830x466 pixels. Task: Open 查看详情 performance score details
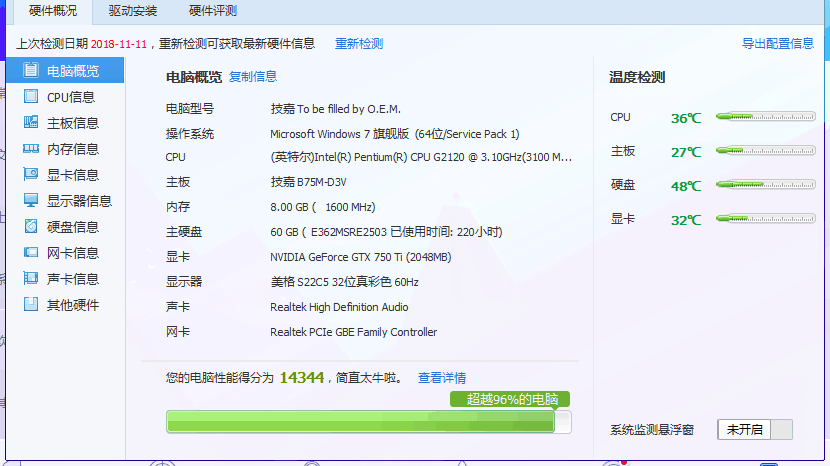click(442, 378)
